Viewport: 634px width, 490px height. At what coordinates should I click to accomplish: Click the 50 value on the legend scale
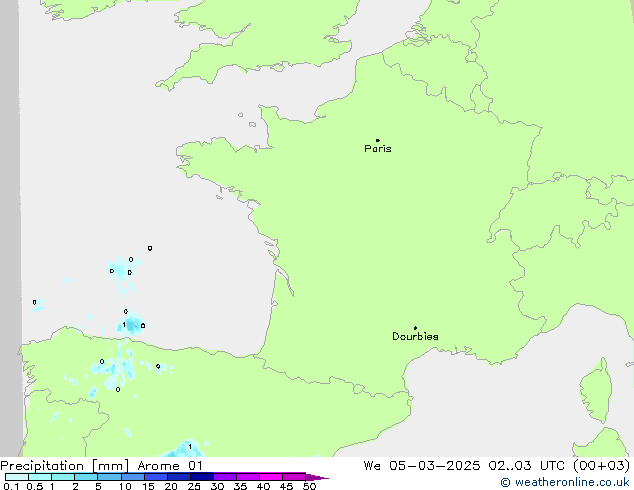(x=310, y=486)
